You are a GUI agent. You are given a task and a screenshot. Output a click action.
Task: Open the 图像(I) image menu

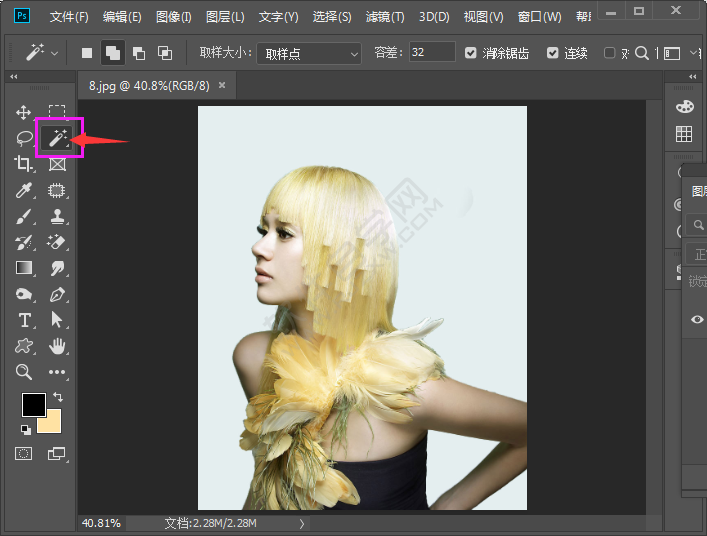point(174,17)
